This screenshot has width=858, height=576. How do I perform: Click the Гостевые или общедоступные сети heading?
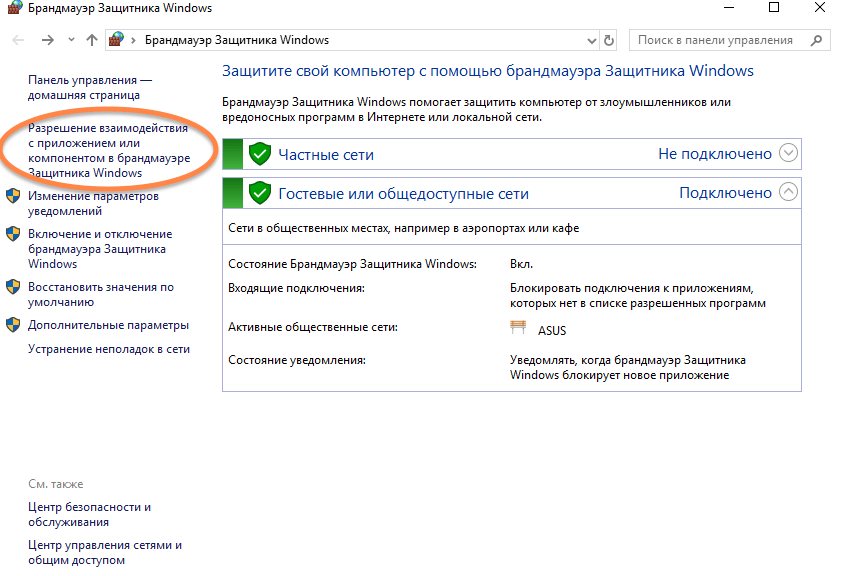[x=404, y=194]
